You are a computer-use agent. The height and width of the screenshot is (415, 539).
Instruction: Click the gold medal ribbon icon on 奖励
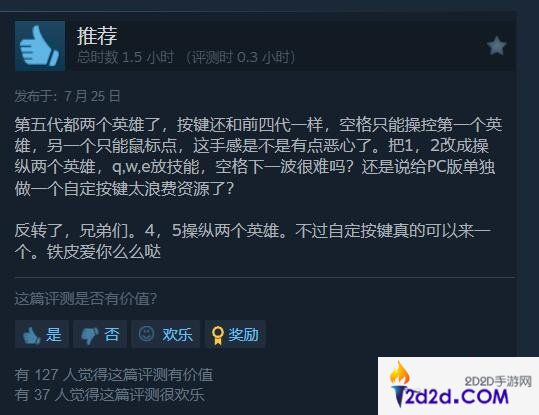click(217, 335)
